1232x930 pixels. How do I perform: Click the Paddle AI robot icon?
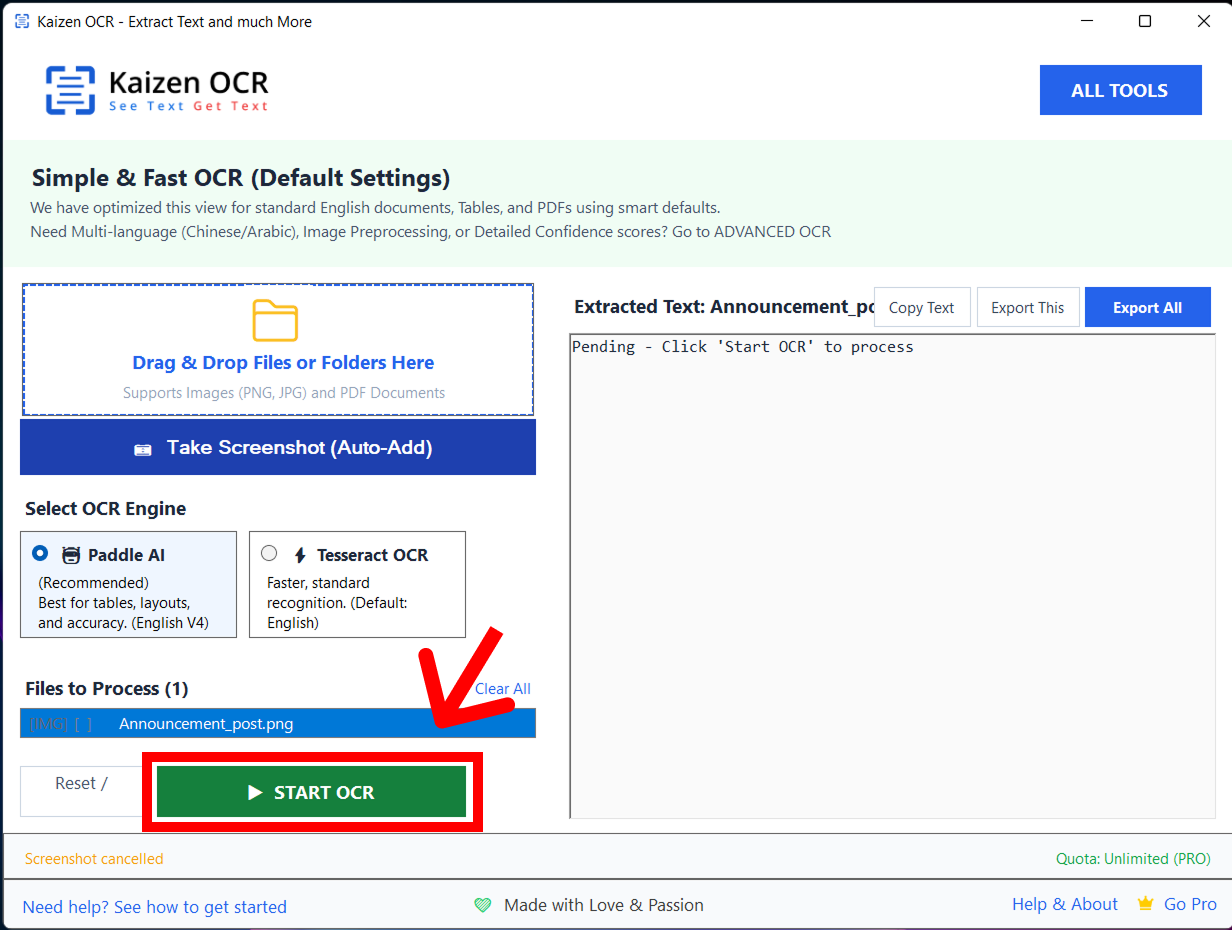(71, 555)
